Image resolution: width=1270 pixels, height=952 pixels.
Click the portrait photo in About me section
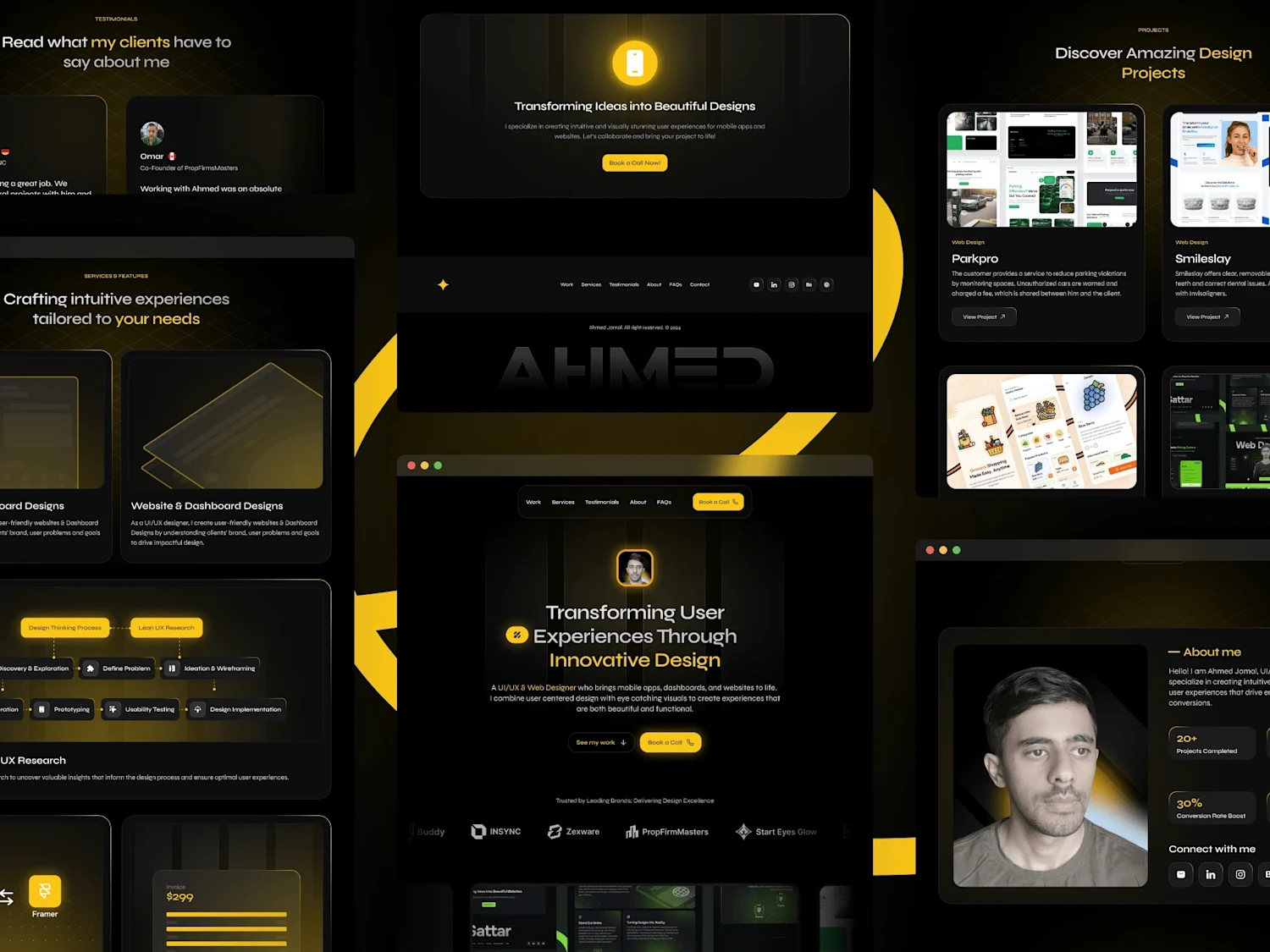pyautogui.click(x=1051, y=766)
